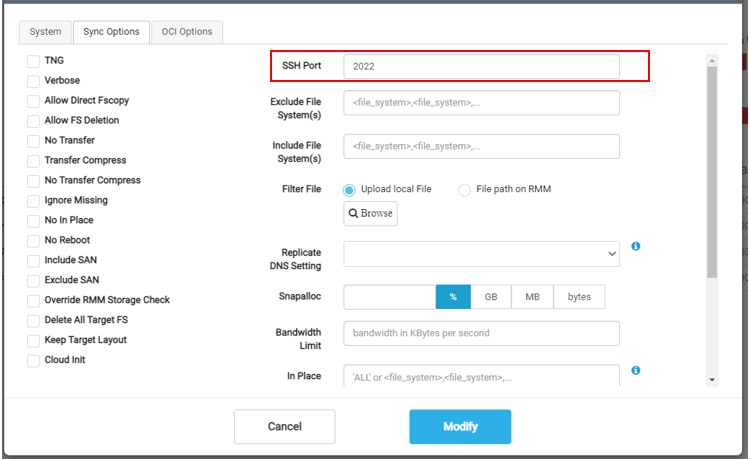Tick the No Transfer checkbox
The width and height of the screenshot is (750, 460).
(33, 141)
